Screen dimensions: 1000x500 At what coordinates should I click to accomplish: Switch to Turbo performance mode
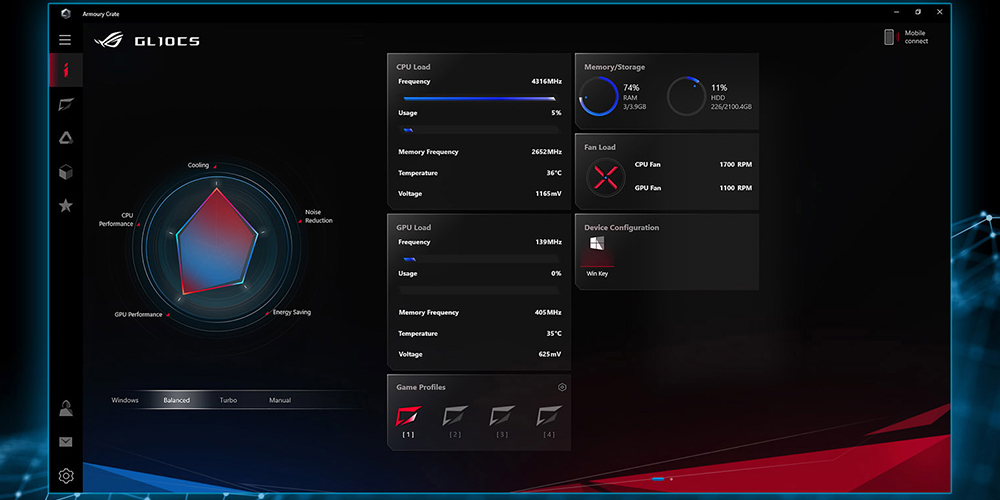point(228,401)
